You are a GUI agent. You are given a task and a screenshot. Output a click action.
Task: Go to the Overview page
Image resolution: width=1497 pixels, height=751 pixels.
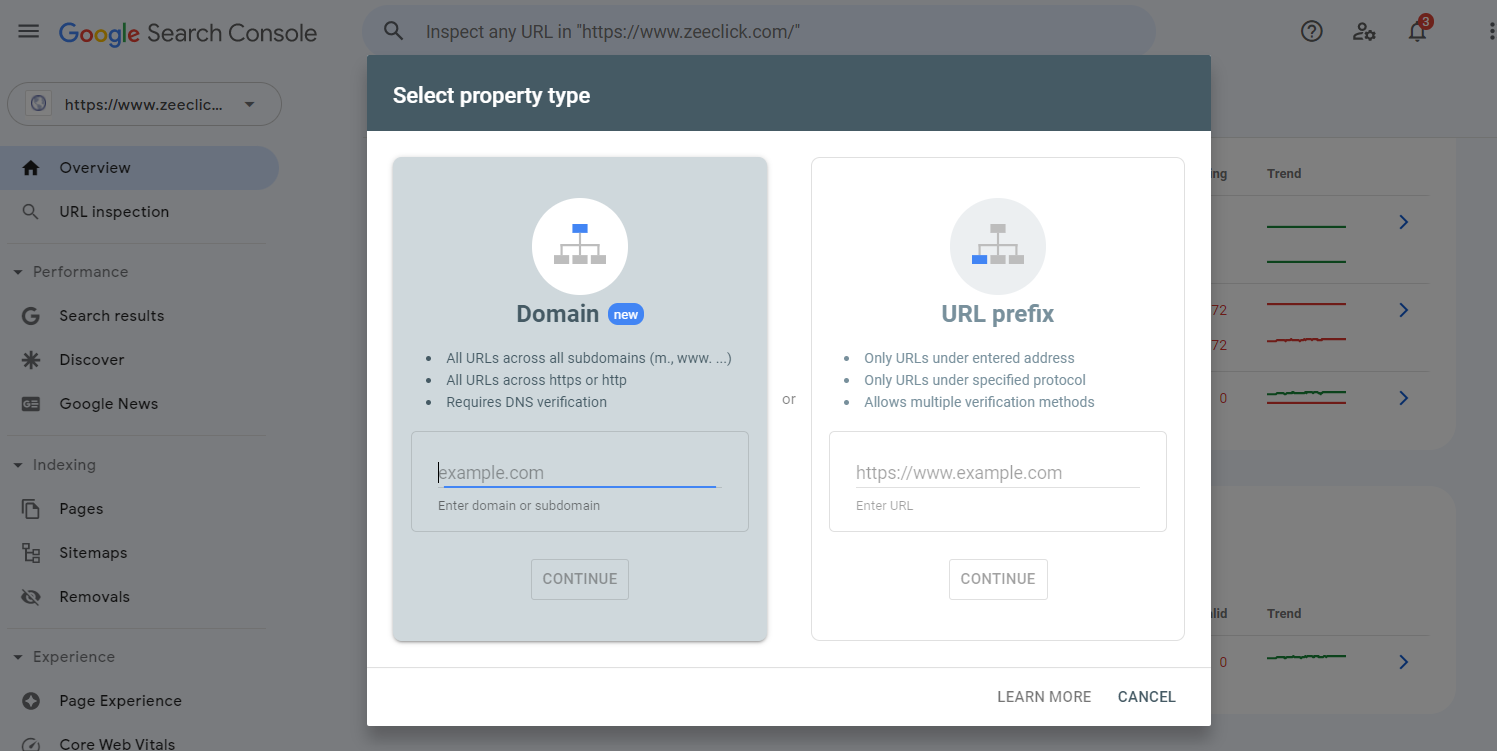tap(96, 167)
